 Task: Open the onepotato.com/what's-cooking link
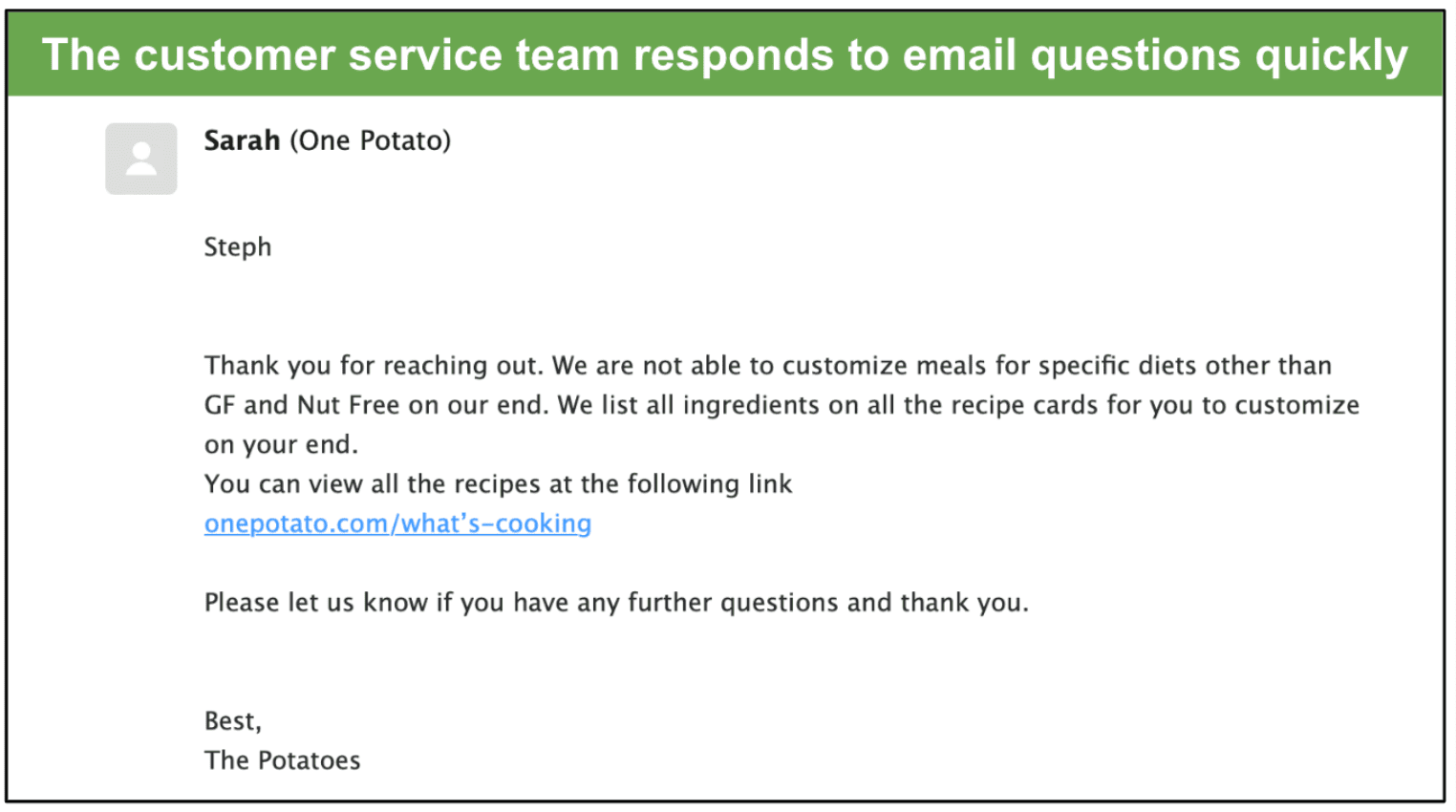point(397,524)
